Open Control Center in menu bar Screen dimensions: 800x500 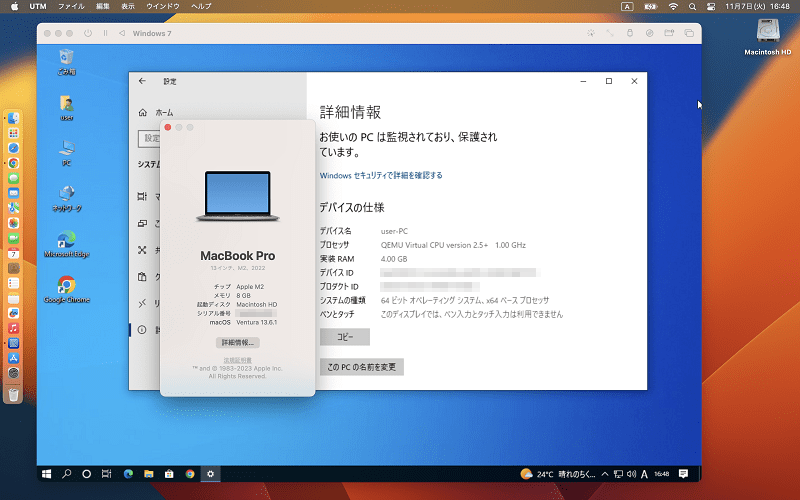711,7
